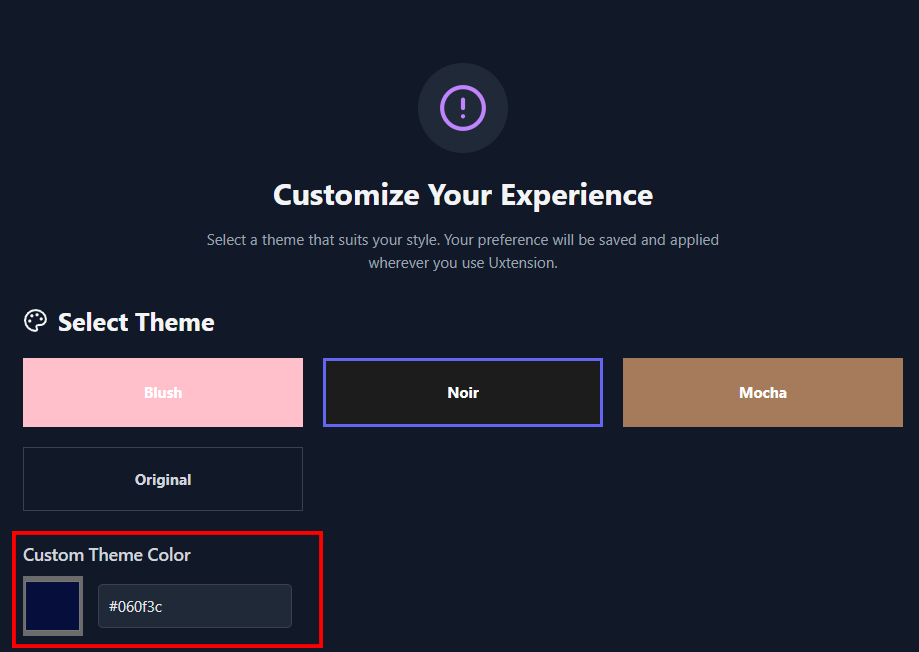Pick the pink Blush theme tile
The width and height of the screenshot is (919, 652).
pyautogui.click(x=163, y=392)
